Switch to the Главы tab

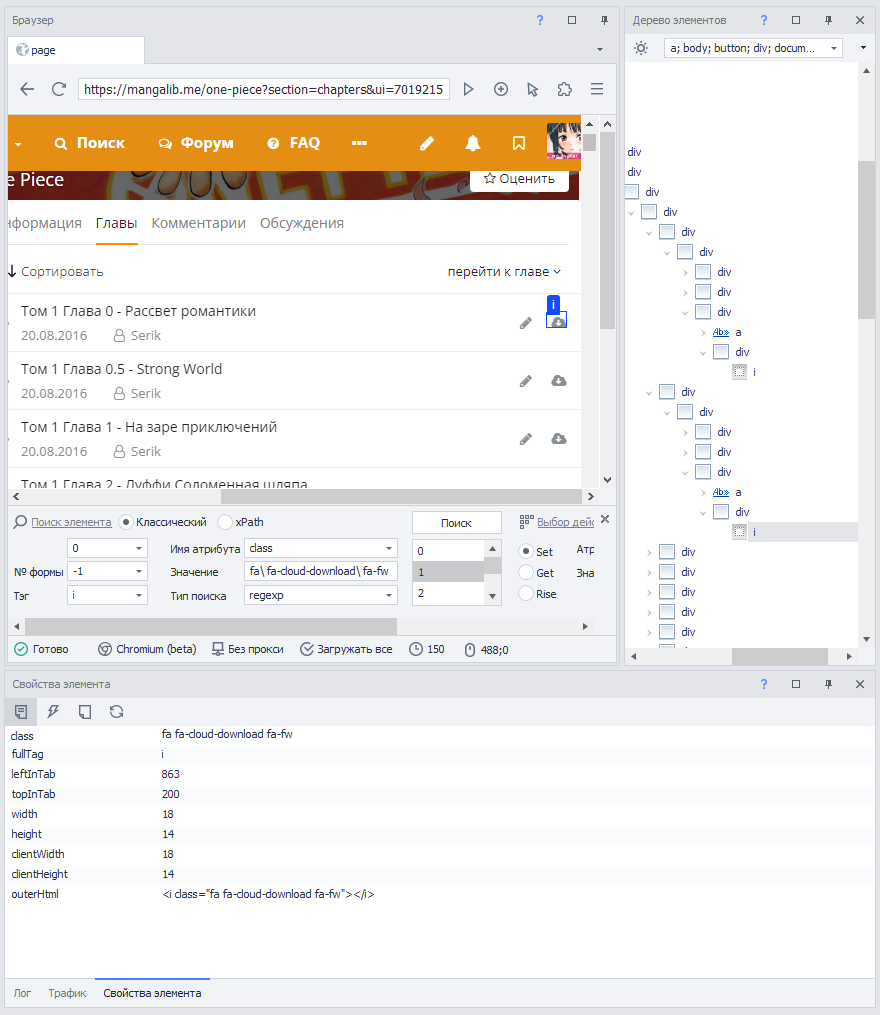[117, 223]
